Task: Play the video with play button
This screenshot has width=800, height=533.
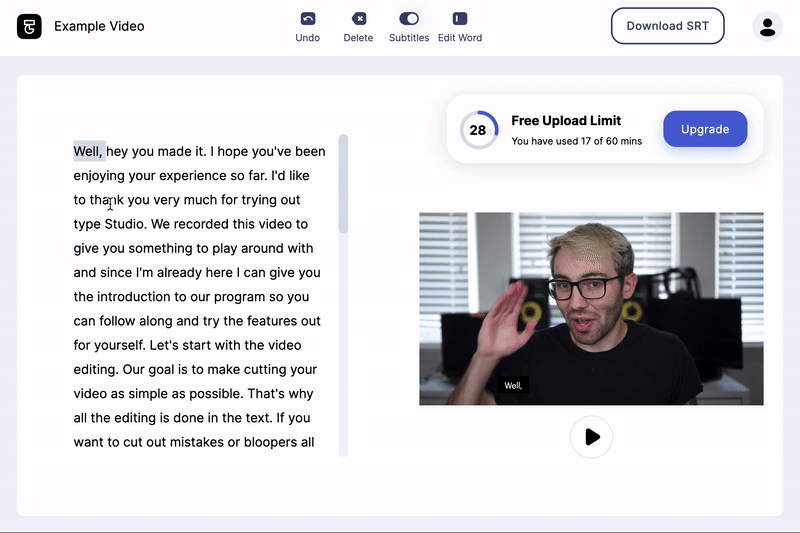Action: tap(591, 437)
